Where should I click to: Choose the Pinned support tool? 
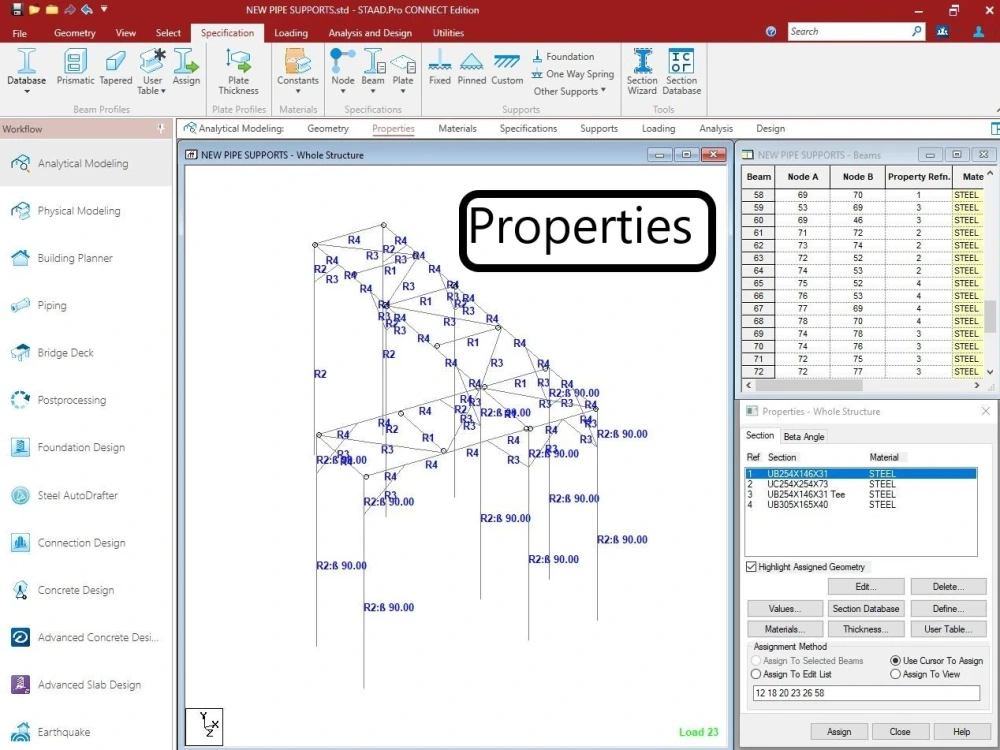471,67
